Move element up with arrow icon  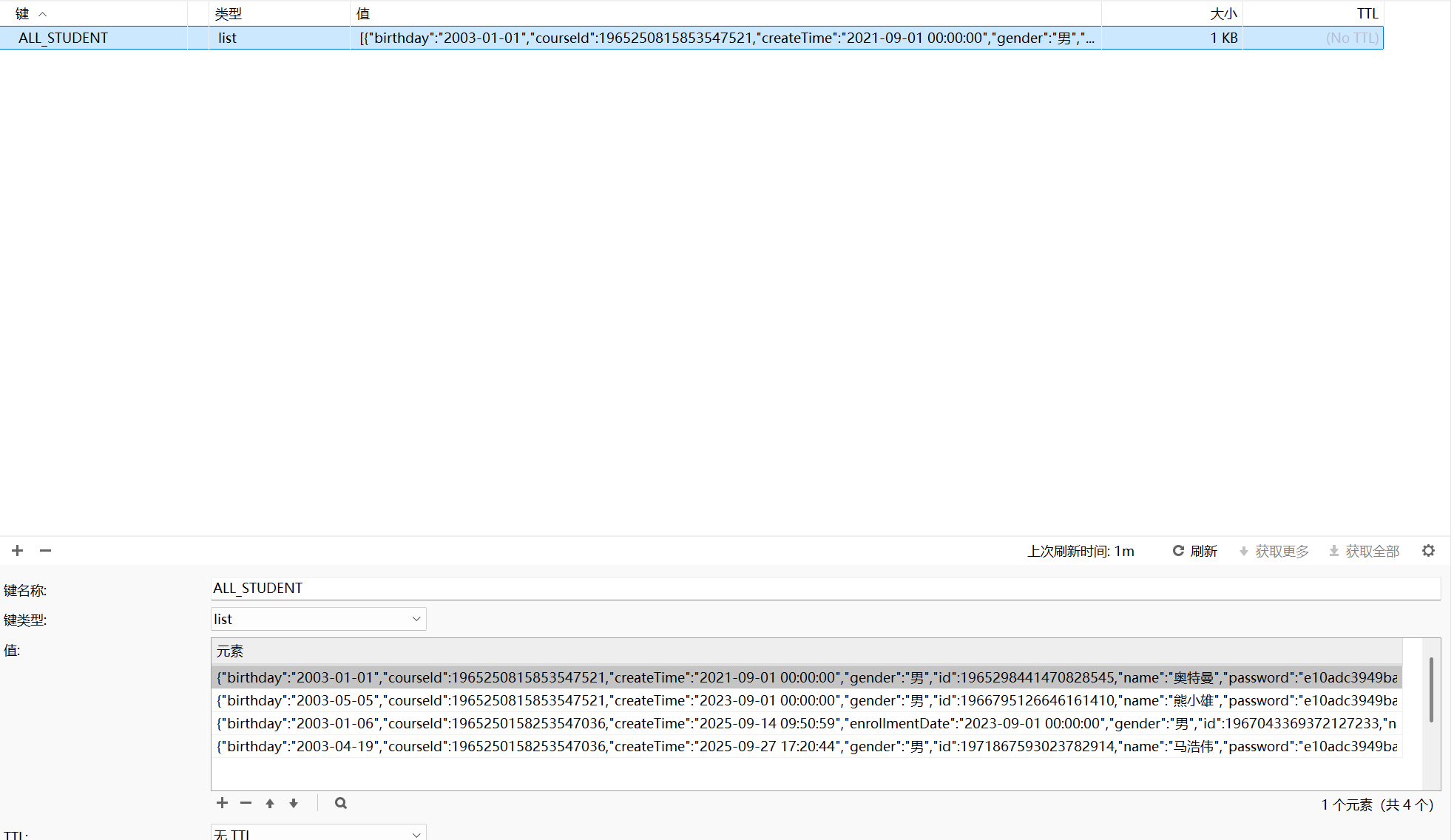coord(270,803)
